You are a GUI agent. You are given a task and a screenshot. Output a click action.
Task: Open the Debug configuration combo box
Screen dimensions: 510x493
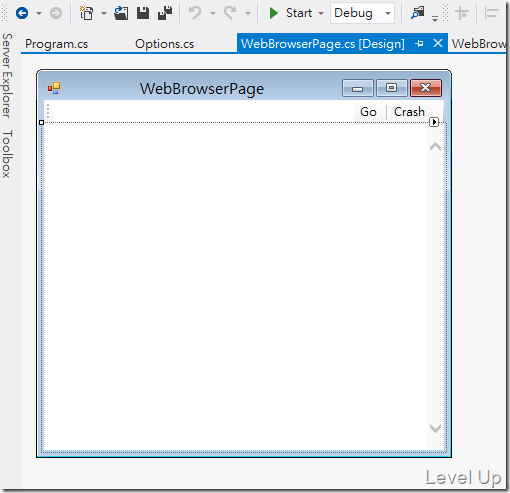pos(362,13)
